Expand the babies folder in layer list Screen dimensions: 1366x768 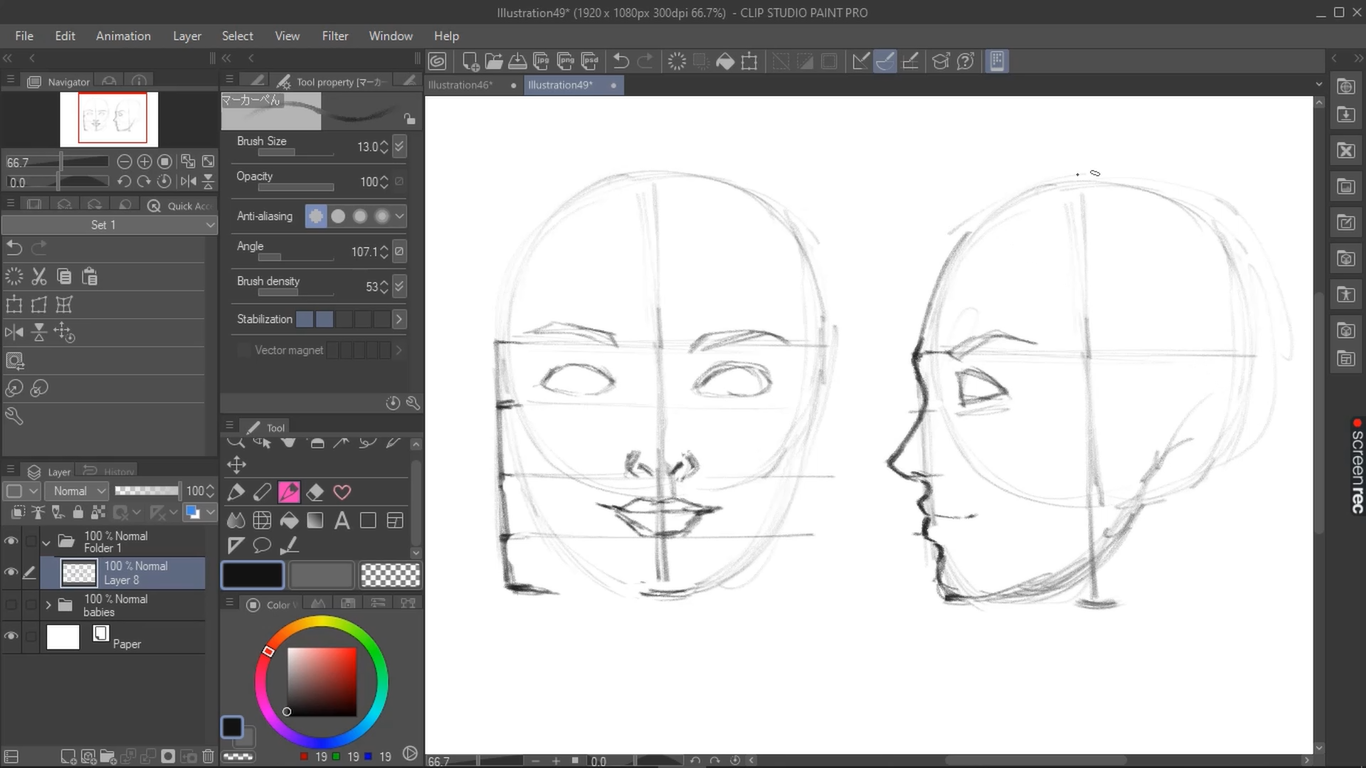(48, 605)
